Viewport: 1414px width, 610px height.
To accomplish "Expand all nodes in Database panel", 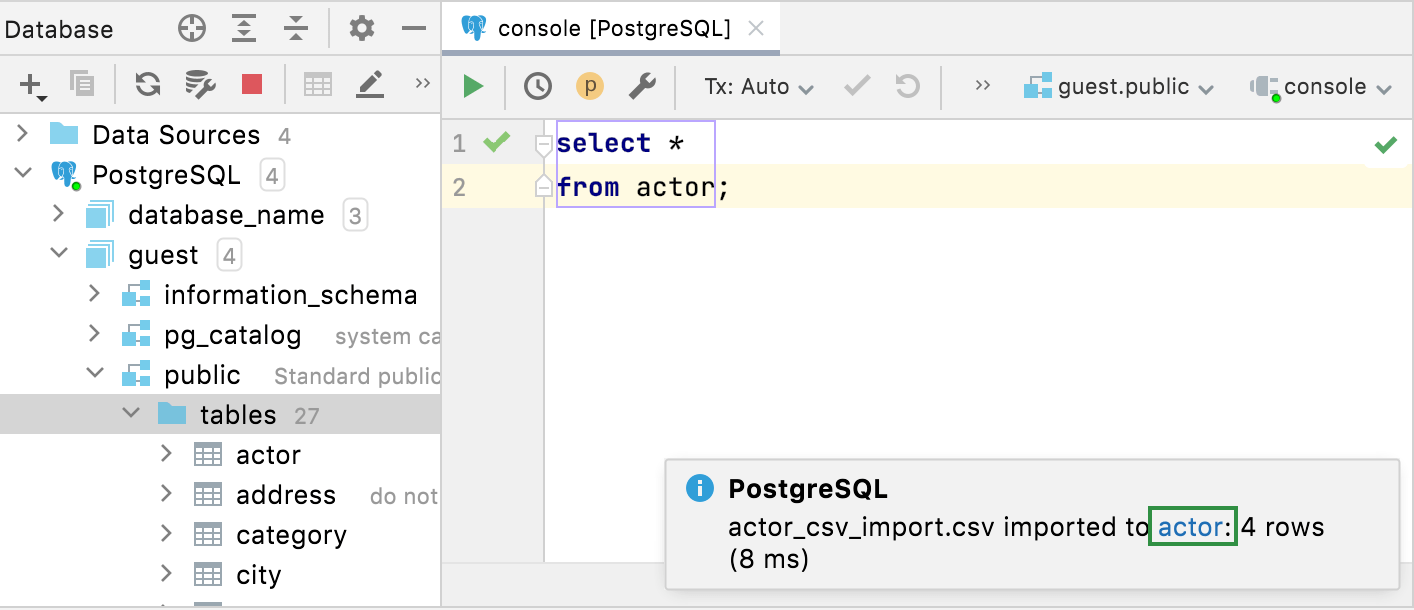I will [244, 29].
